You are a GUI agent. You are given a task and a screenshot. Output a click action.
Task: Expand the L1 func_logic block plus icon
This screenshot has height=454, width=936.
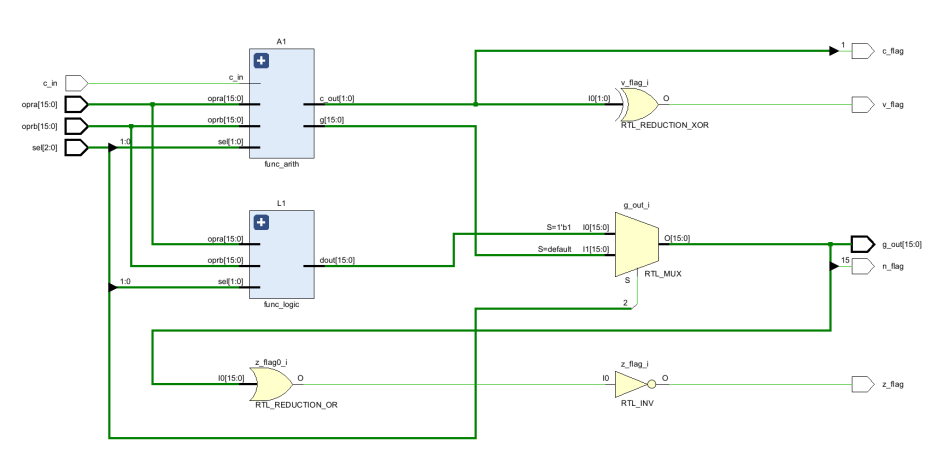click(x=261, y=223)
